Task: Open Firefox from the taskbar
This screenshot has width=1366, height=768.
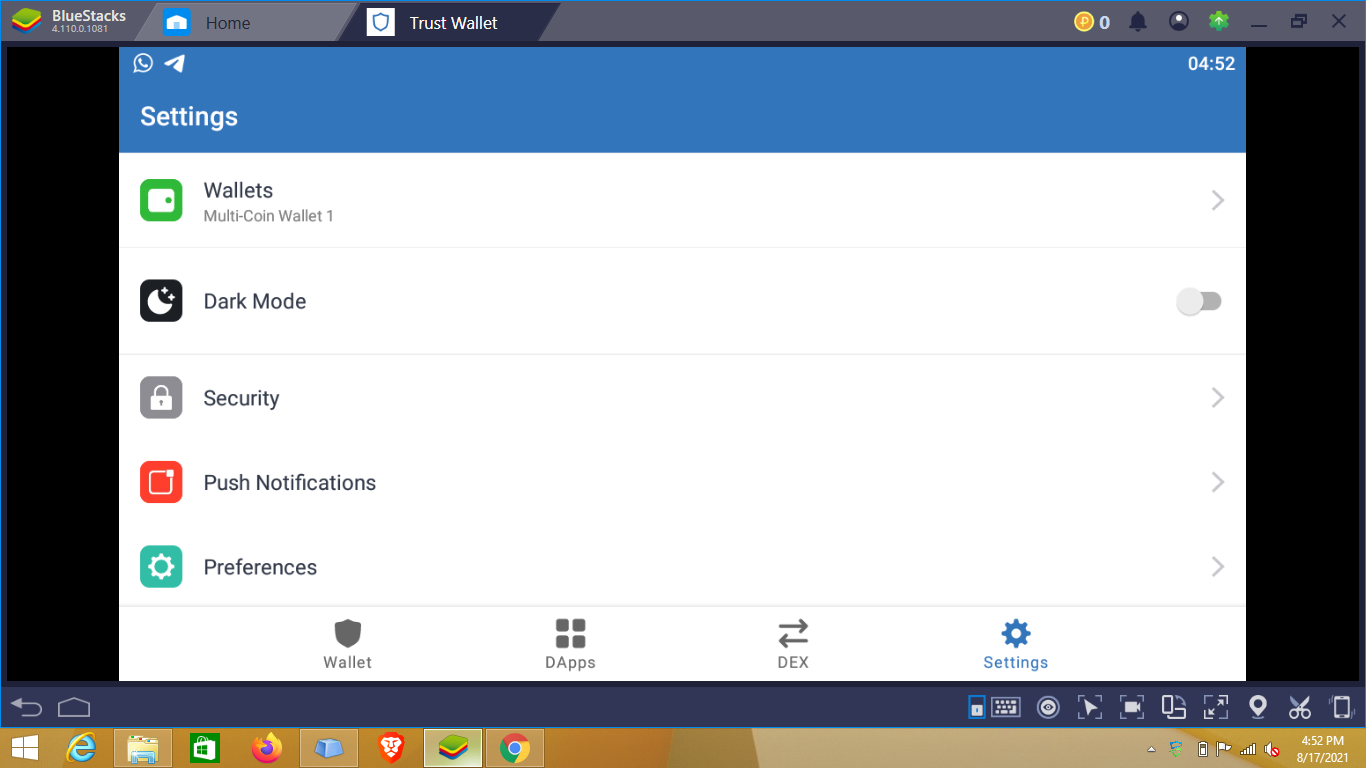Action: 267,748
